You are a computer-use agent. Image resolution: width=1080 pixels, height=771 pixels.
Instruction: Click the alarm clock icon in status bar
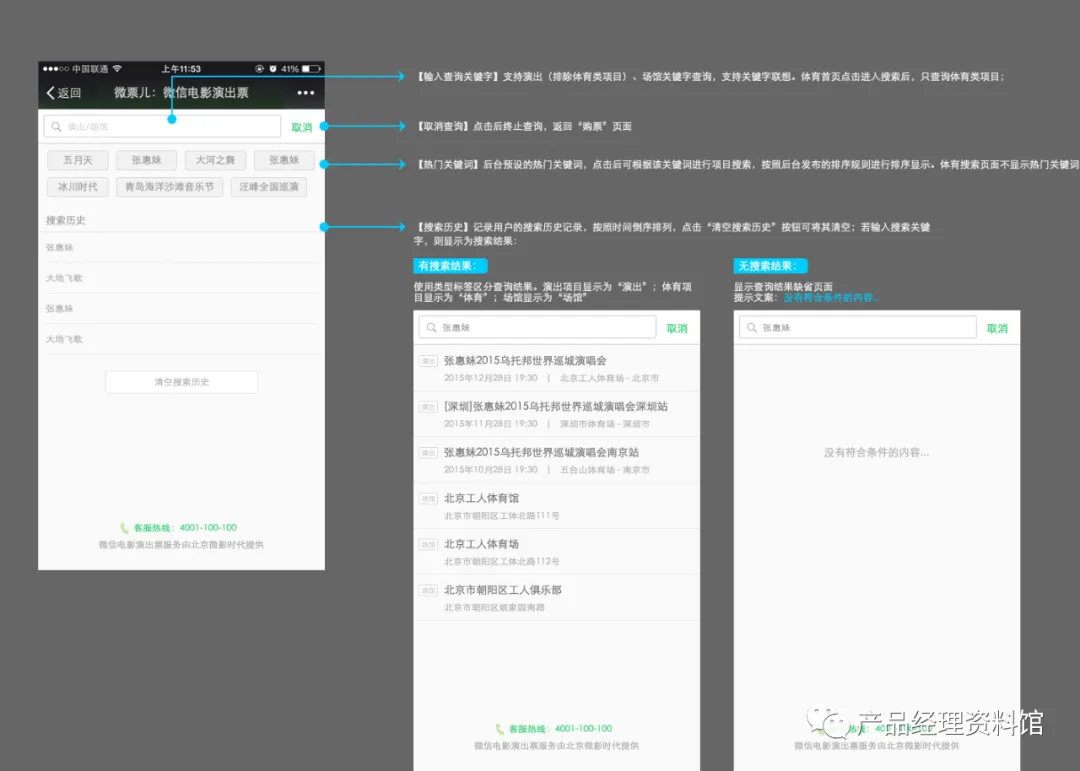(x=273, y=69)
